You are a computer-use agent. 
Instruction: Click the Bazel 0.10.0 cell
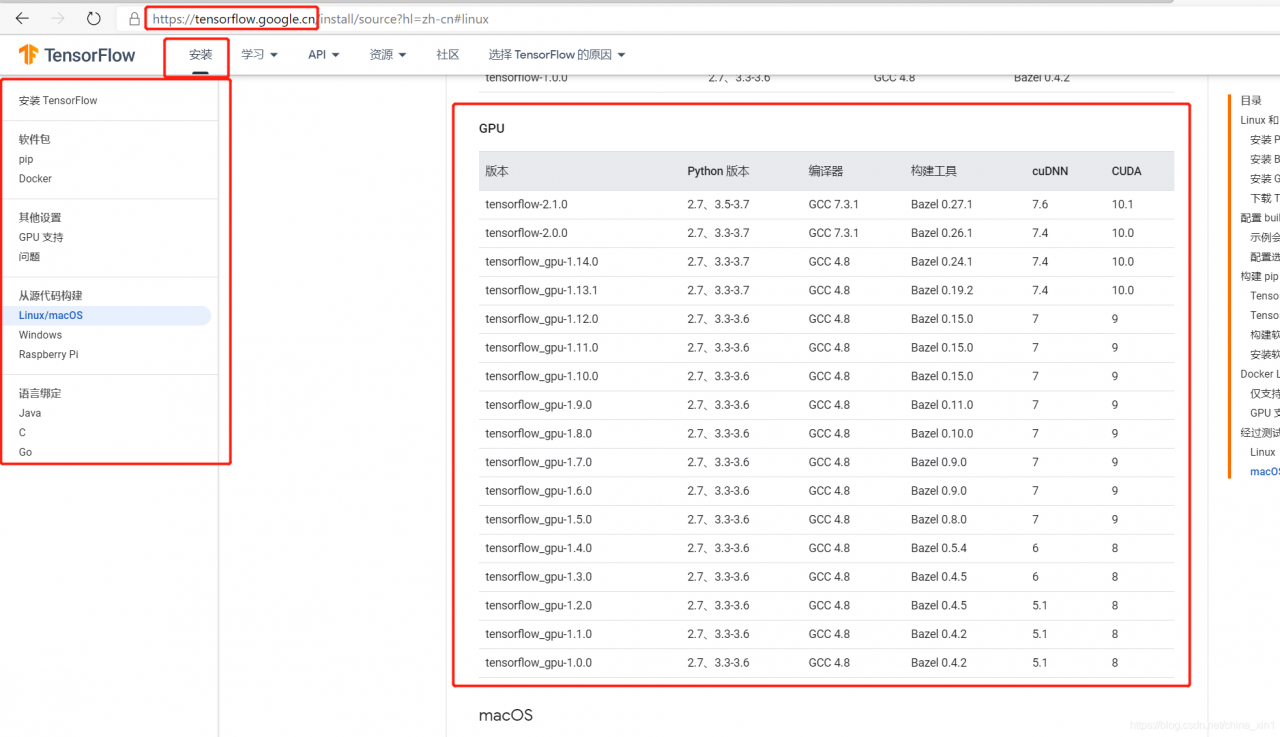[x=942, y=434]
